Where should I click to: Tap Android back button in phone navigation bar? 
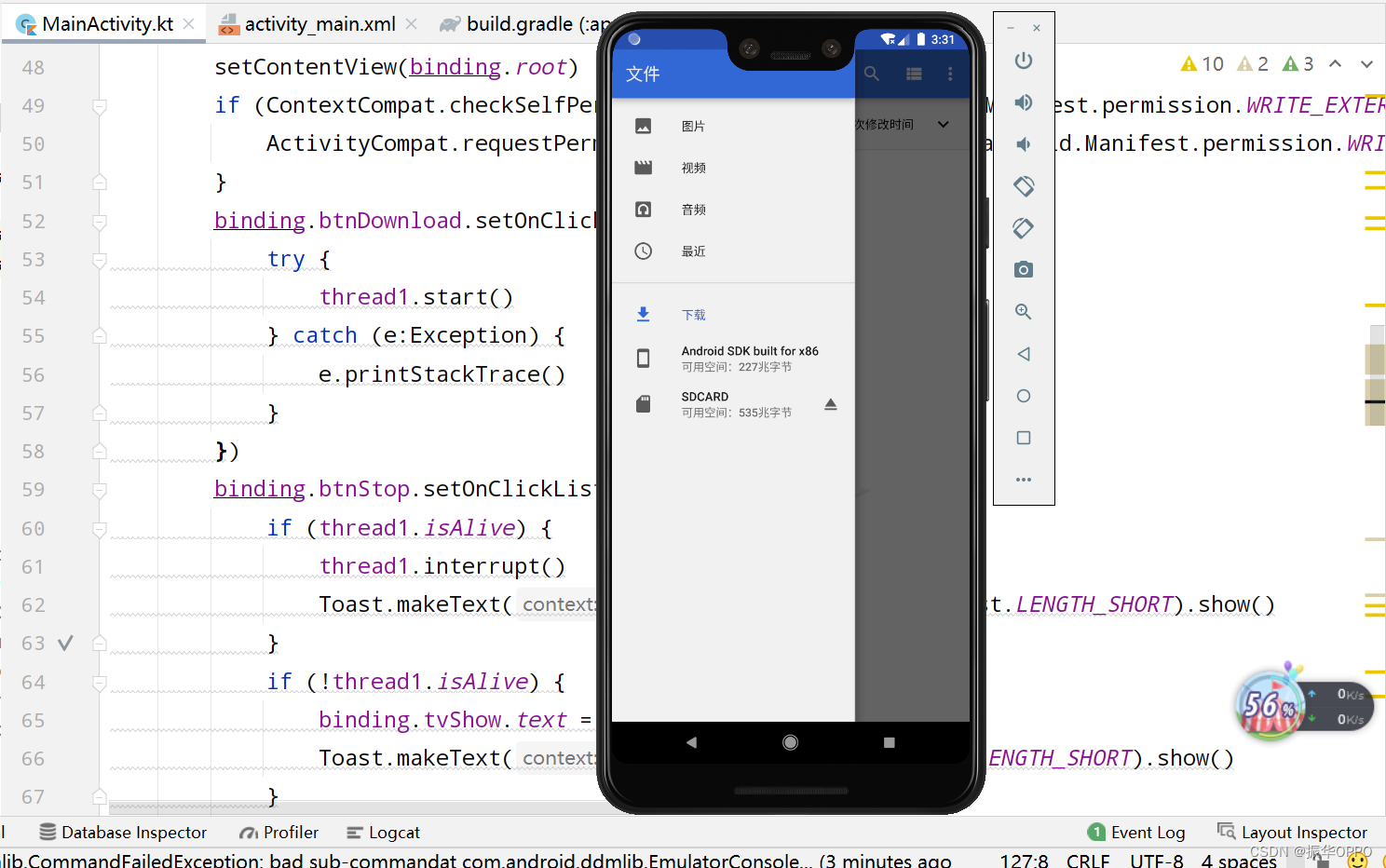691,742
